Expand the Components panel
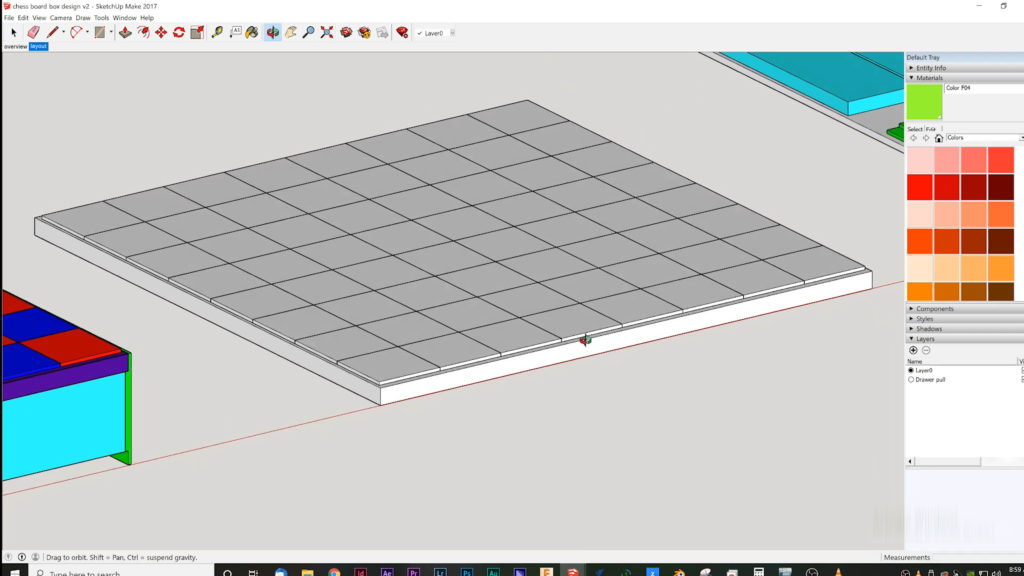1024x576 pixels. click(964, 309)
